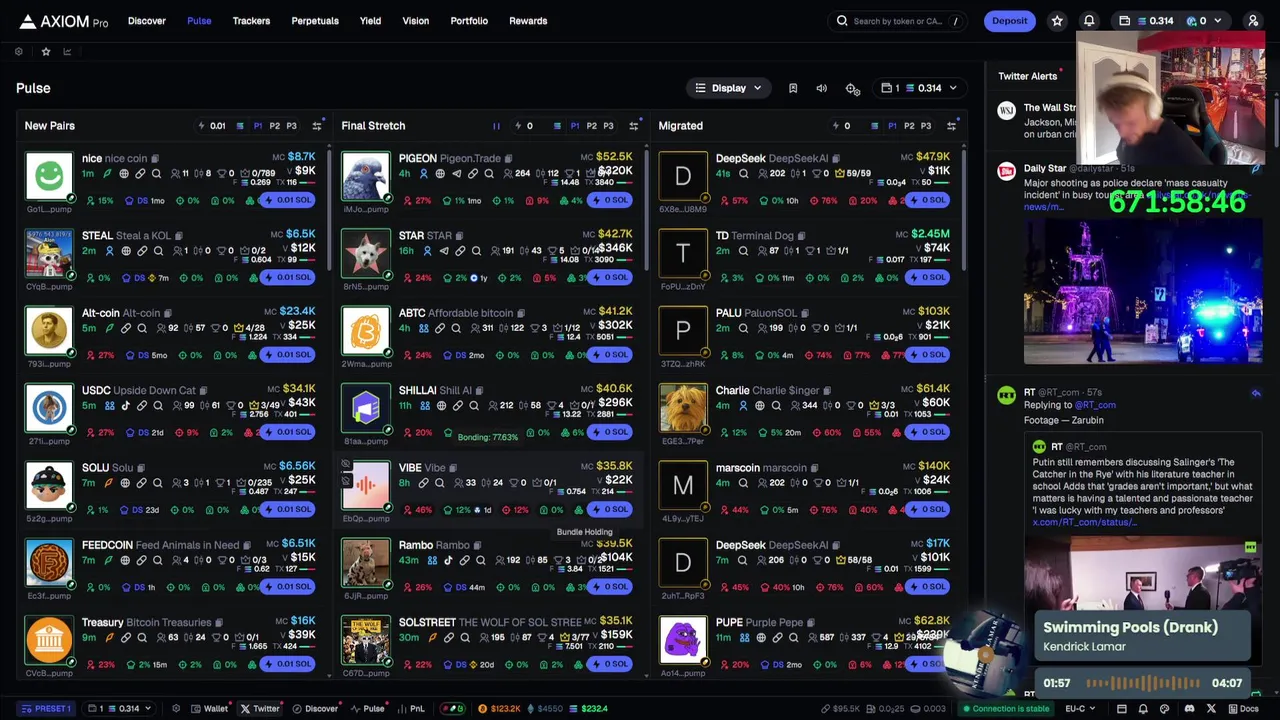
Task: Go to Discover tab in top navigation
Action: pyautogui.click(x=147, y=21)
